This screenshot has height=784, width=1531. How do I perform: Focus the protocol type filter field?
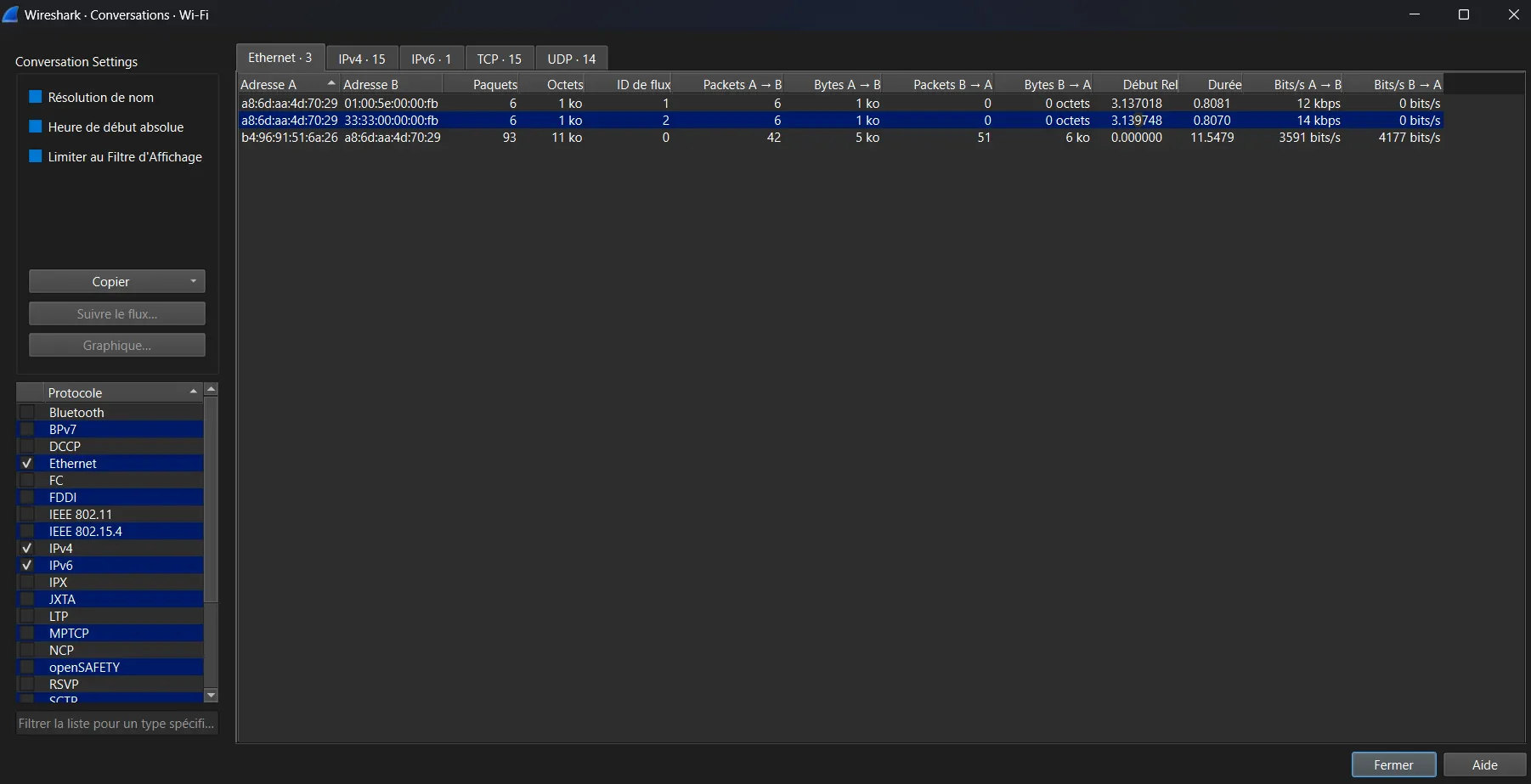(x=116, y=723)
